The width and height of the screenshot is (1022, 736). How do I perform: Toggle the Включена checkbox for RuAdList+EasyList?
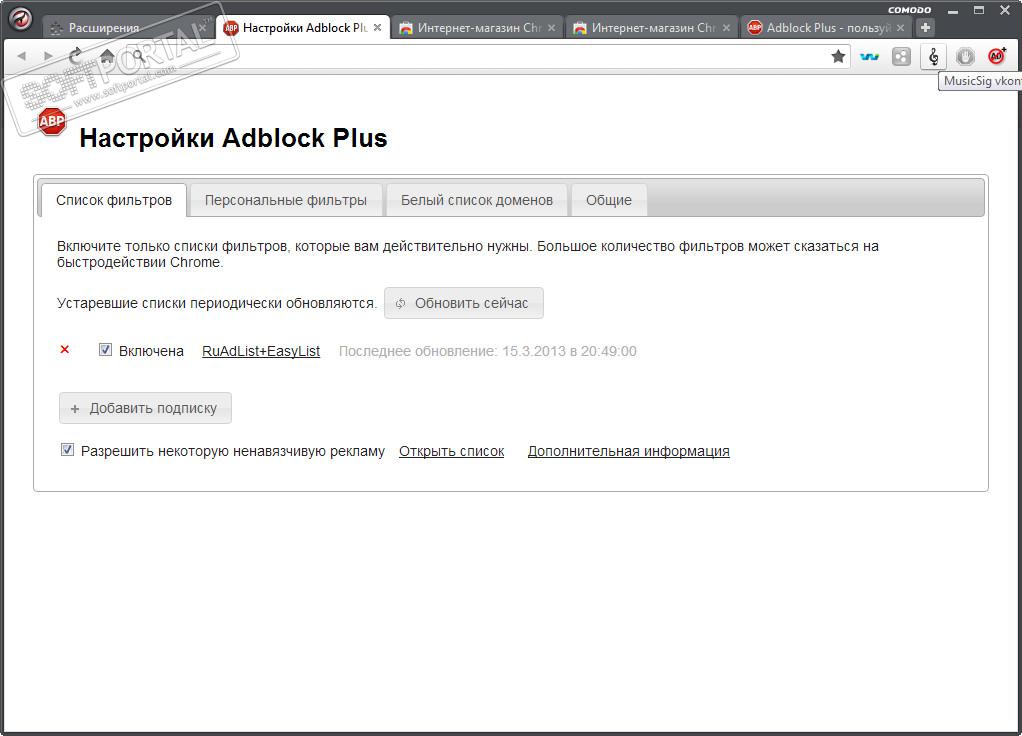(105, 349)
